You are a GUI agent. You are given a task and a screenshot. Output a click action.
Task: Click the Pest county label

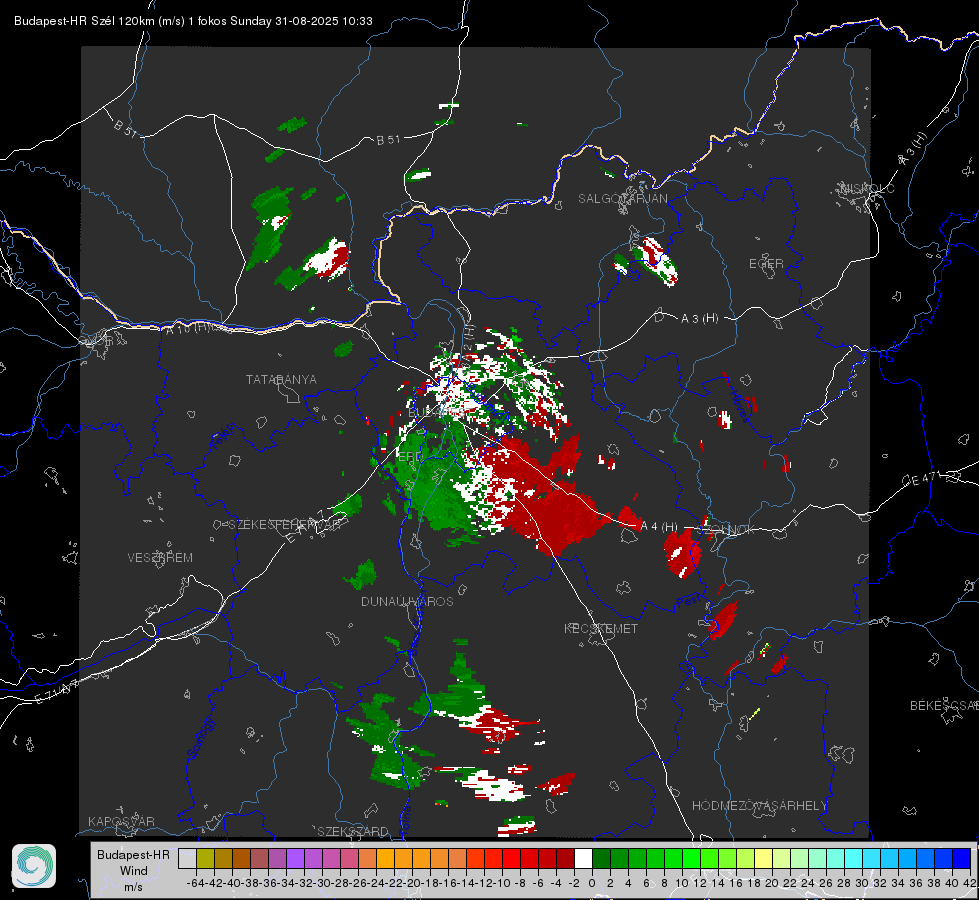(688, 601)
